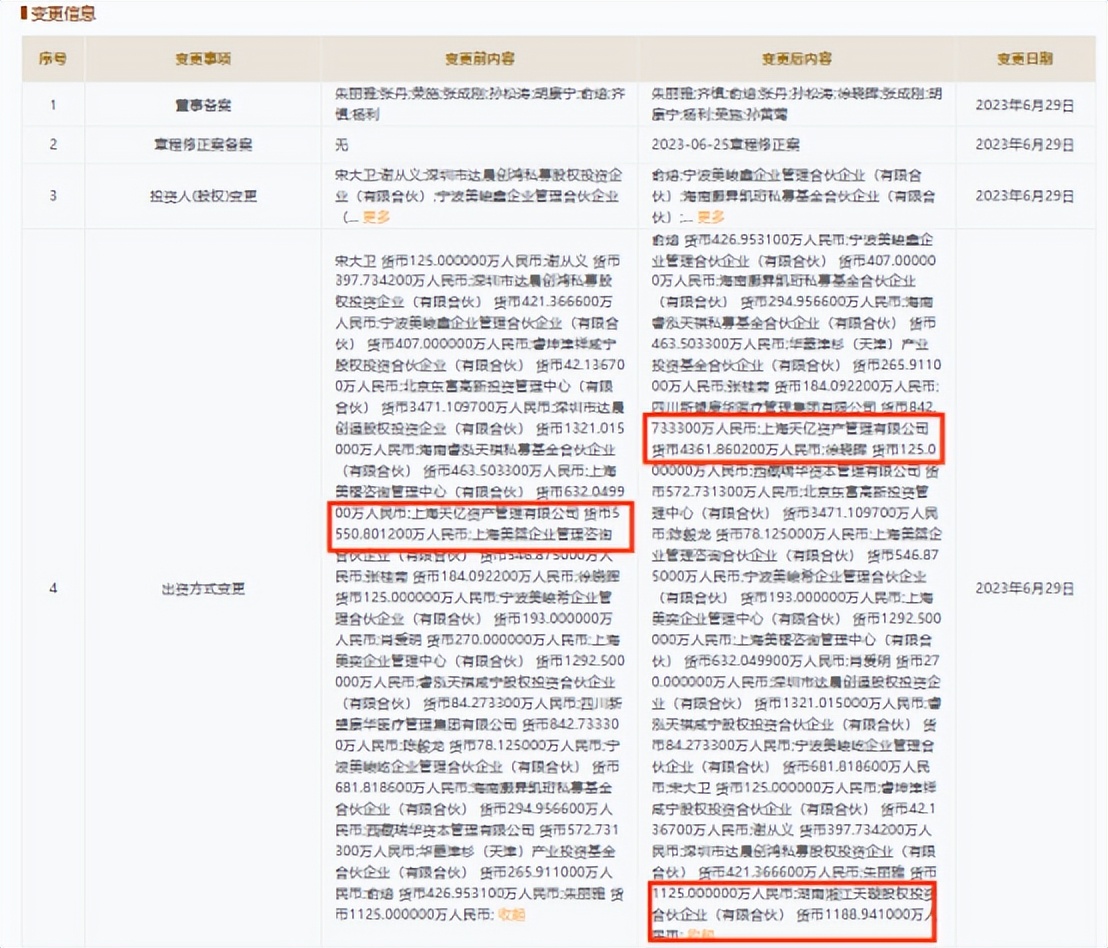This screenshot has width=1108, height=948.
Task: Click the 章程修正案备案 cell in row 2
Action: pos(202,144)
